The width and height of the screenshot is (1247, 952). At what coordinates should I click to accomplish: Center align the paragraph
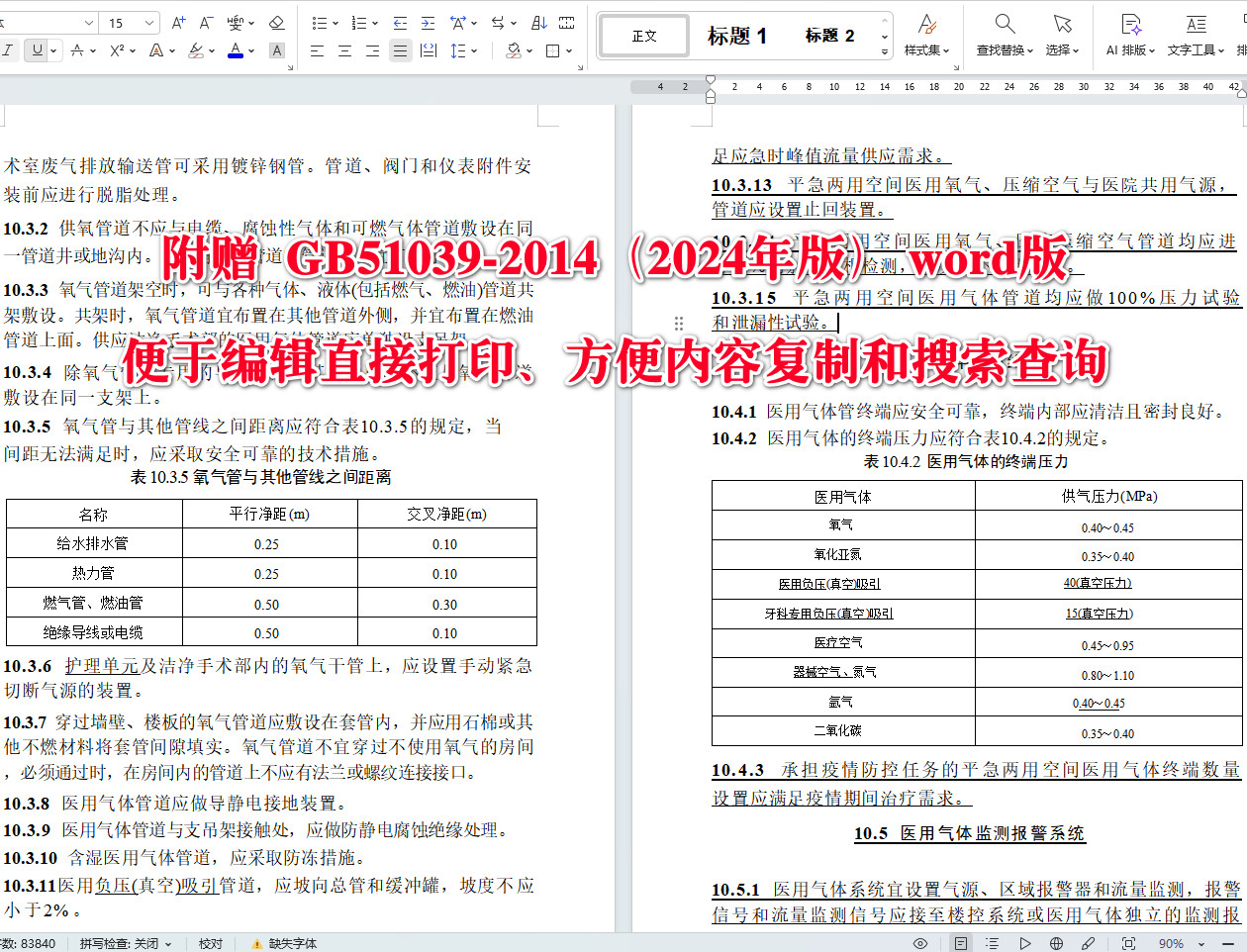(x=344, y=50)
